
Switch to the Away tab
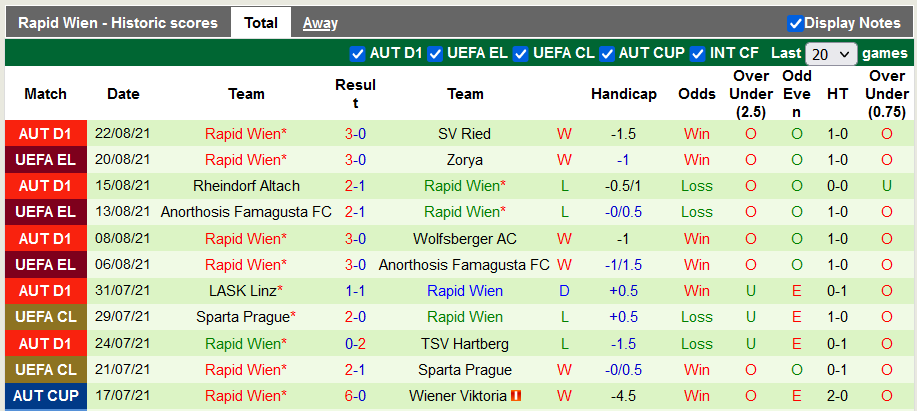click(x=320, y=23)
